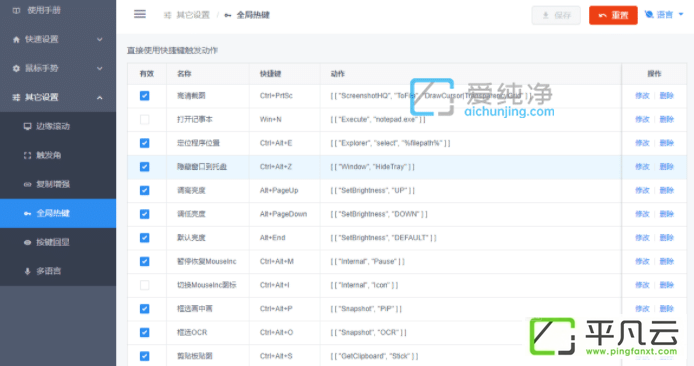Enable the 打开记事本 checkbox

tap(144, 119)
